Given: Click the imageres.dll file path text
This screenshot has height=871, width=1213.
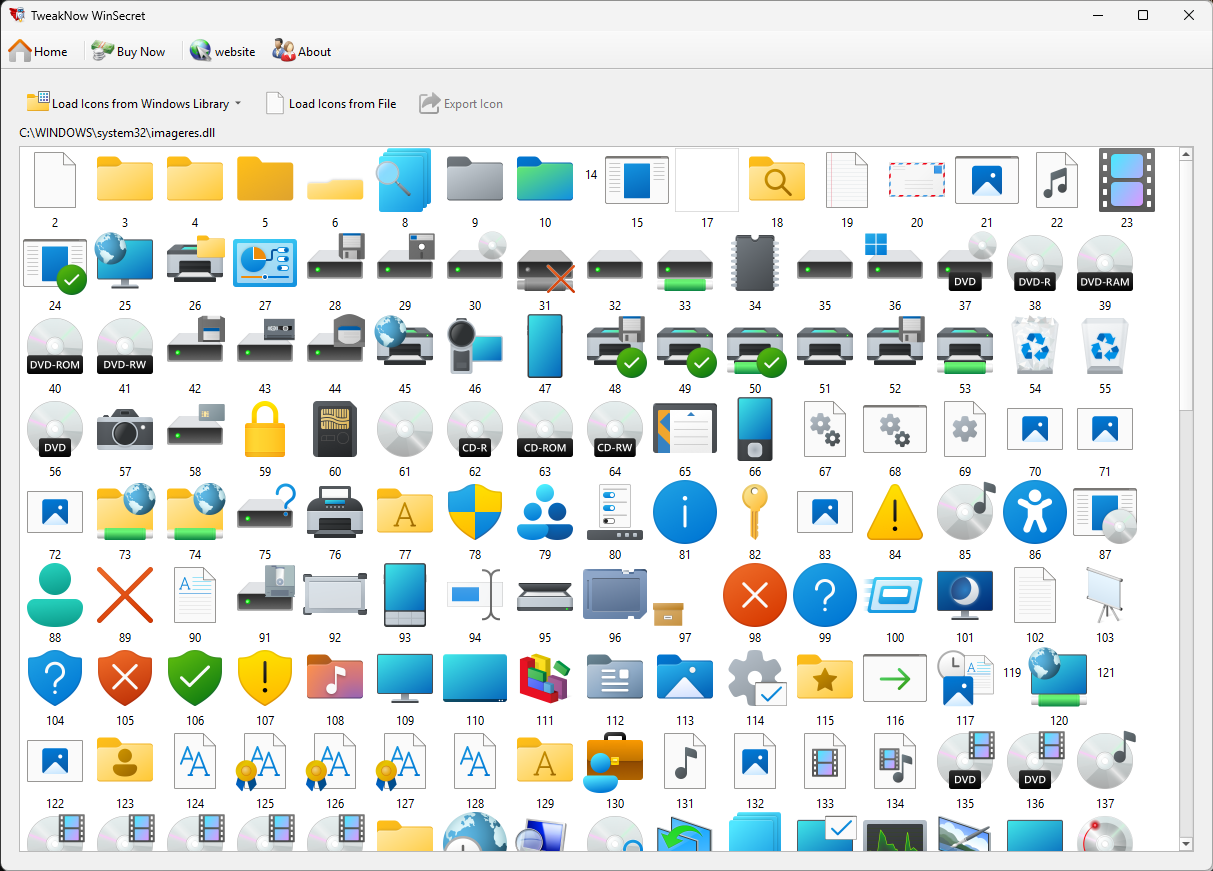Looking at the screenshot, I should coord(117,132).
